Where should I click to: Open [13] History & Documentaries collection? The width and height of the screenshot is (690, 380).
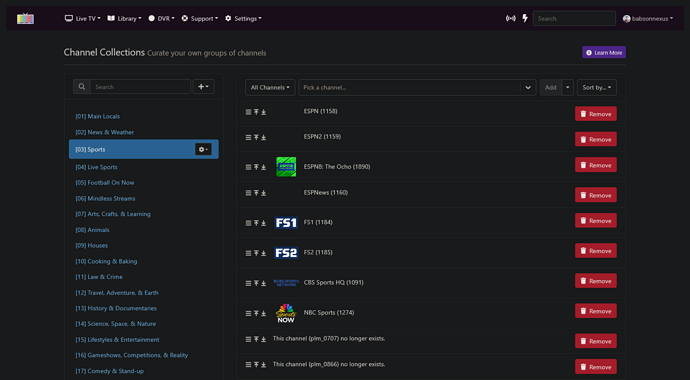click(116, 308)
